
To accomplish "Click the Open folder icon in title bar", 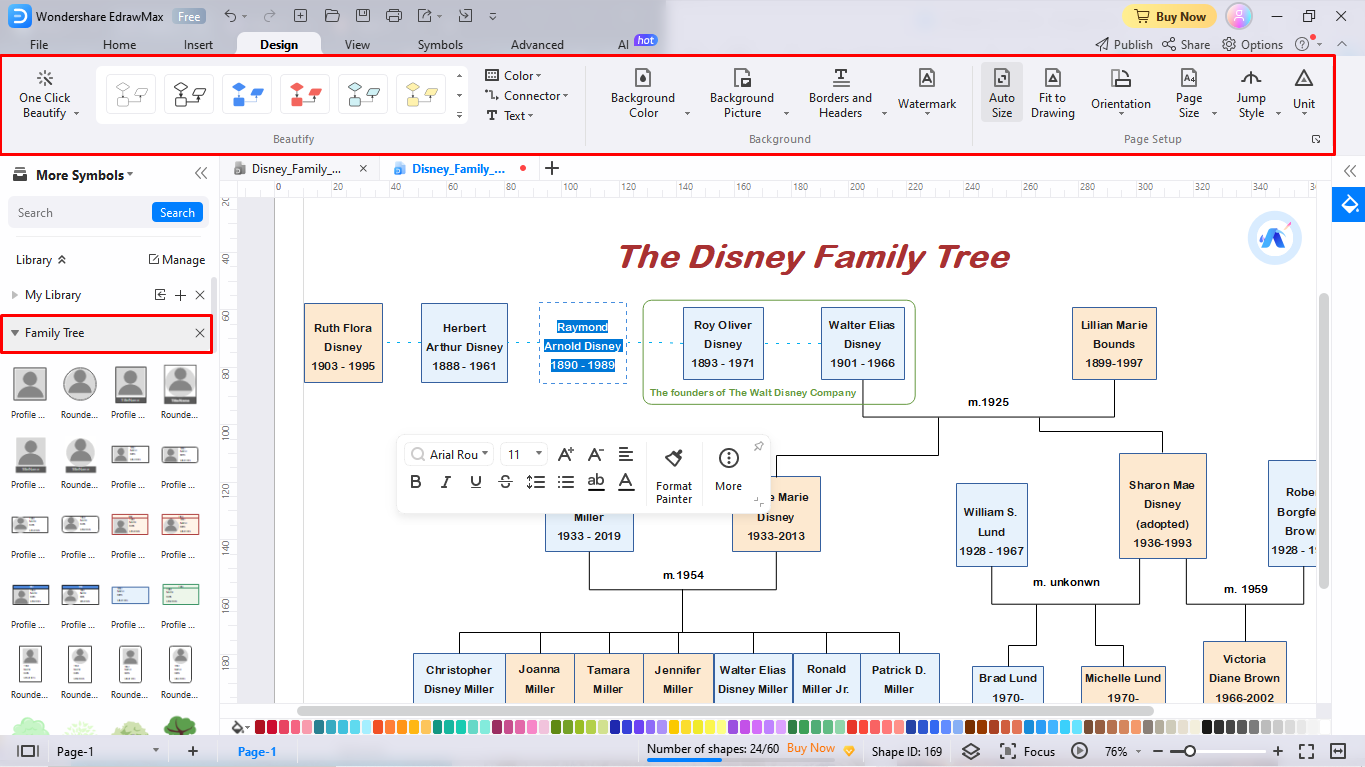I will (x=332, y=16).
